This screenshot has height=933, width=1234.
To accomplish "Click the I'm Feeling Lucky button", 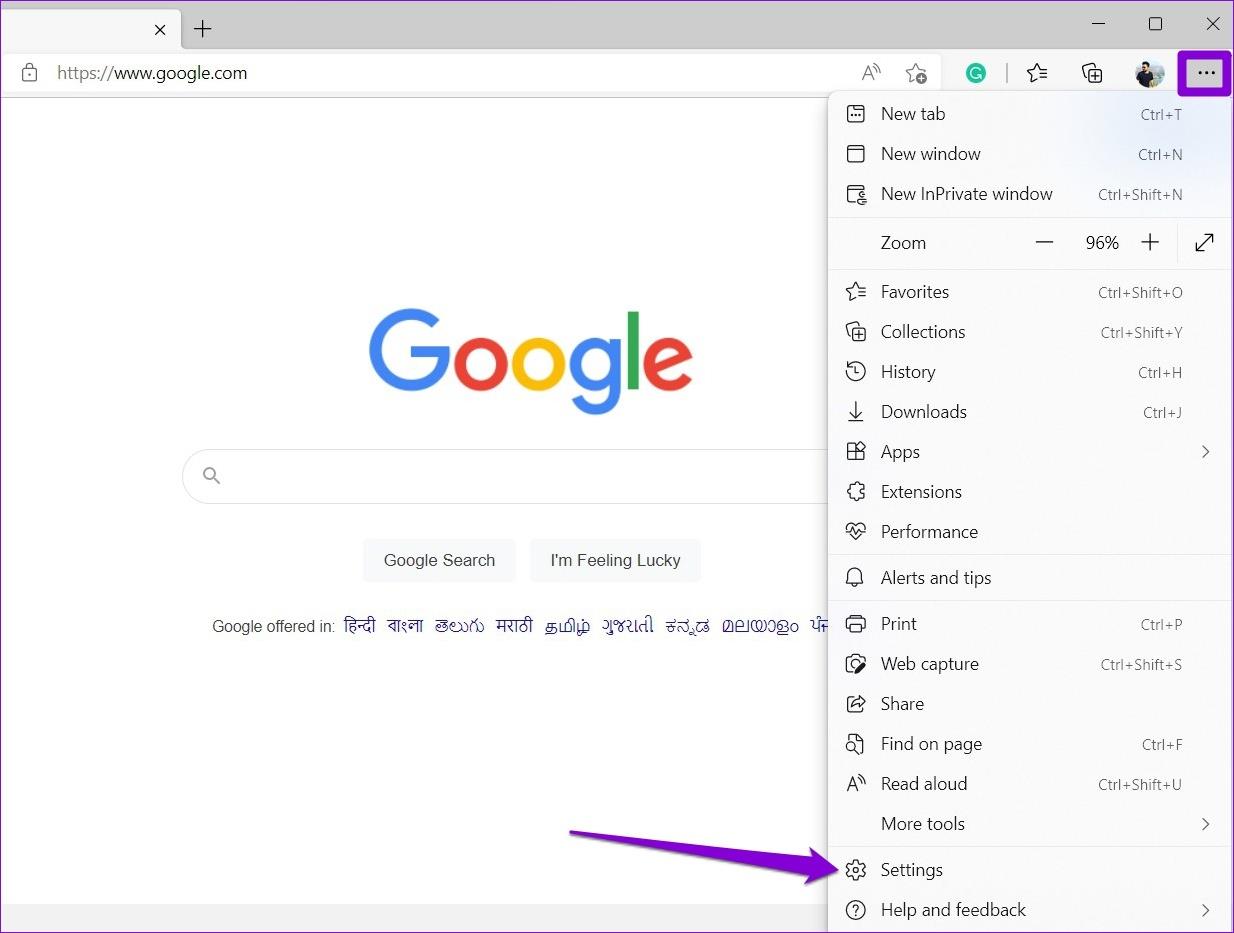I will [615, 560].
